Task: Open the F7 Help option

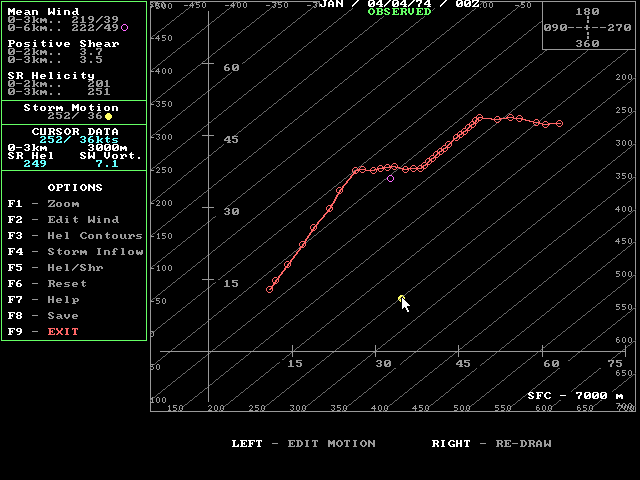Action: click(43, 300)
